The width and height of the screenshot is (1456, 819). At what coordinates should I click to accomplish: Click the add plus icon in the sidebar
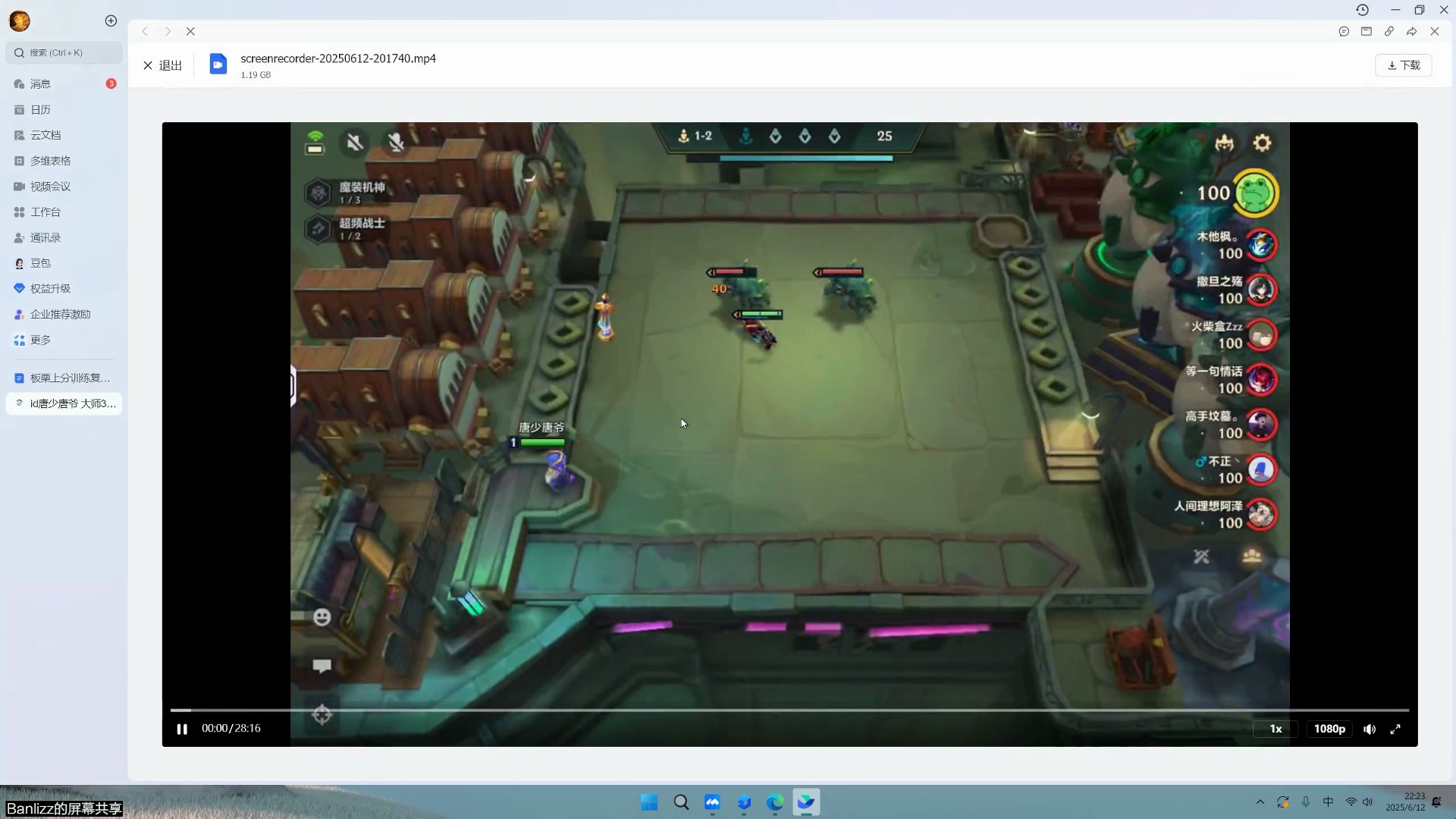(x=111, y=21)
